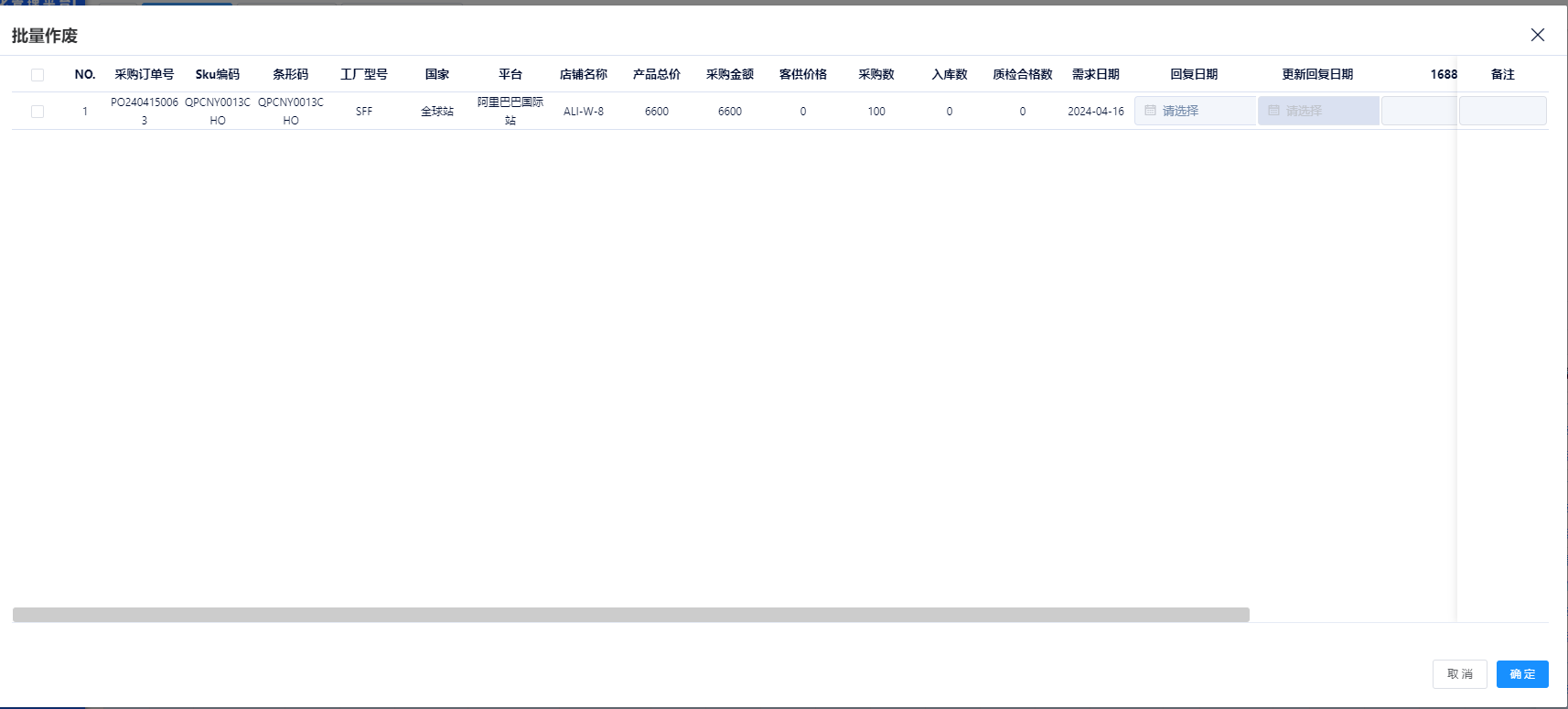Select the 阿里巴巴国际站 platform cell
The height and width of the screenshot is (709, 1568).
click(510, 111)
